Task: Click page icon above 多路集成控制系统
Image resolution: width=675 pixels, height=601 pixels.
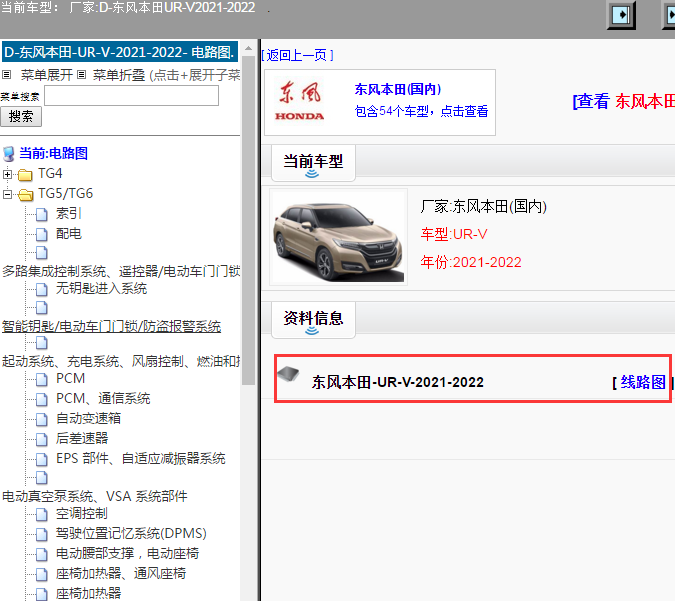Action: tap(42, 253)
